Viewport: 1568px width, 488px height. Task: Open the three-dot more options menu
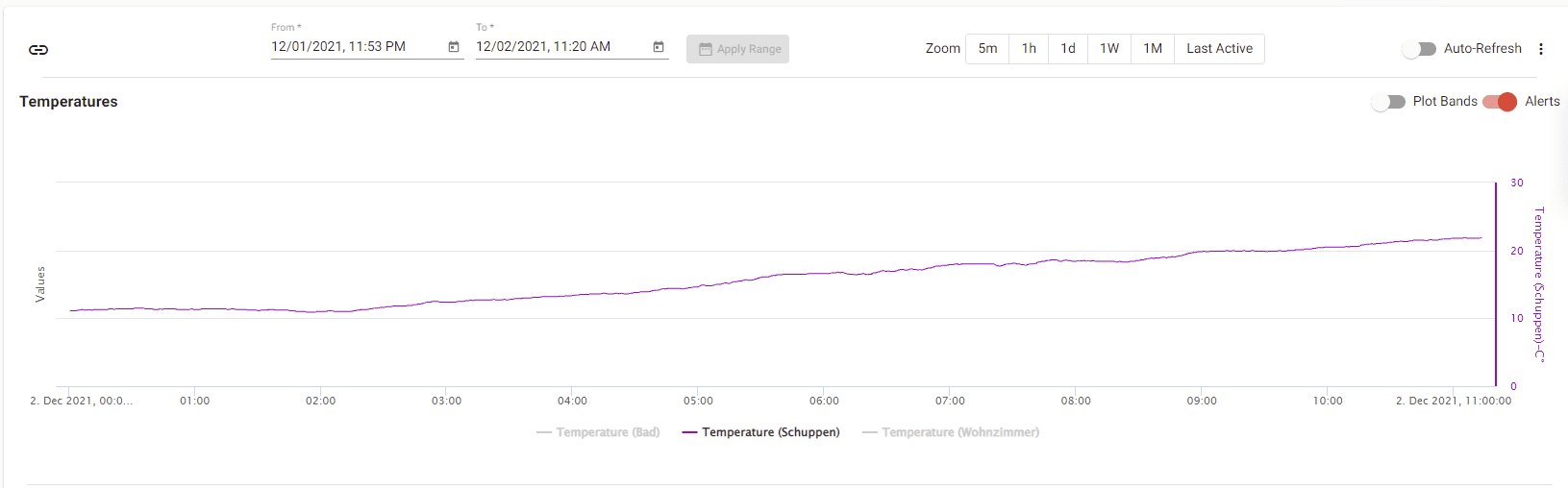(x=1541, y=49)
